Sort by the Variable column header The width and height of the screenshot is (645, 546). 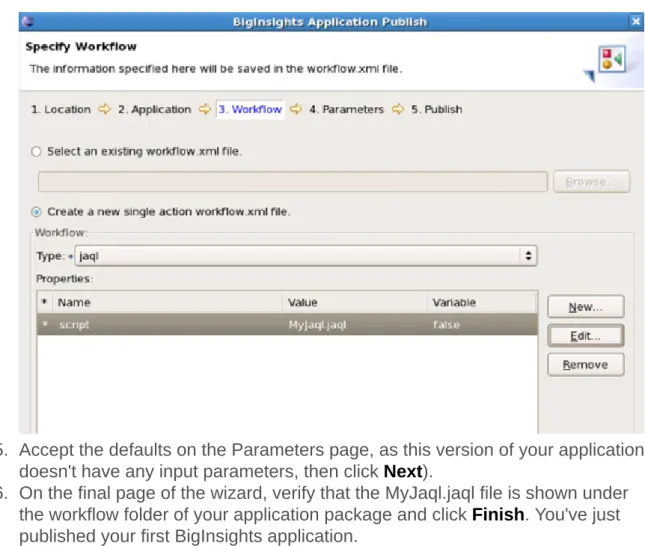coord(482,302)
